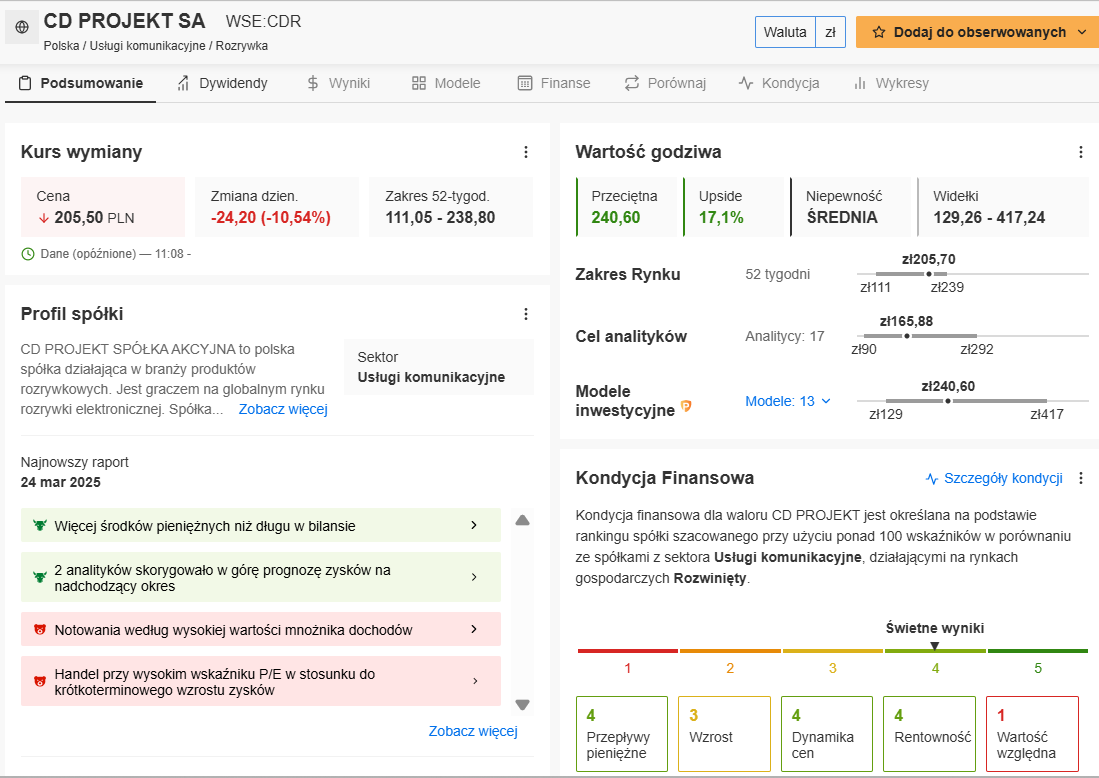Click the breadcrumb text Polska / Usługi komunikacyjne / Rozrywka
The height and width of the screenshot is (778, 1099).
pyautogui.click(x=156, y=46)
